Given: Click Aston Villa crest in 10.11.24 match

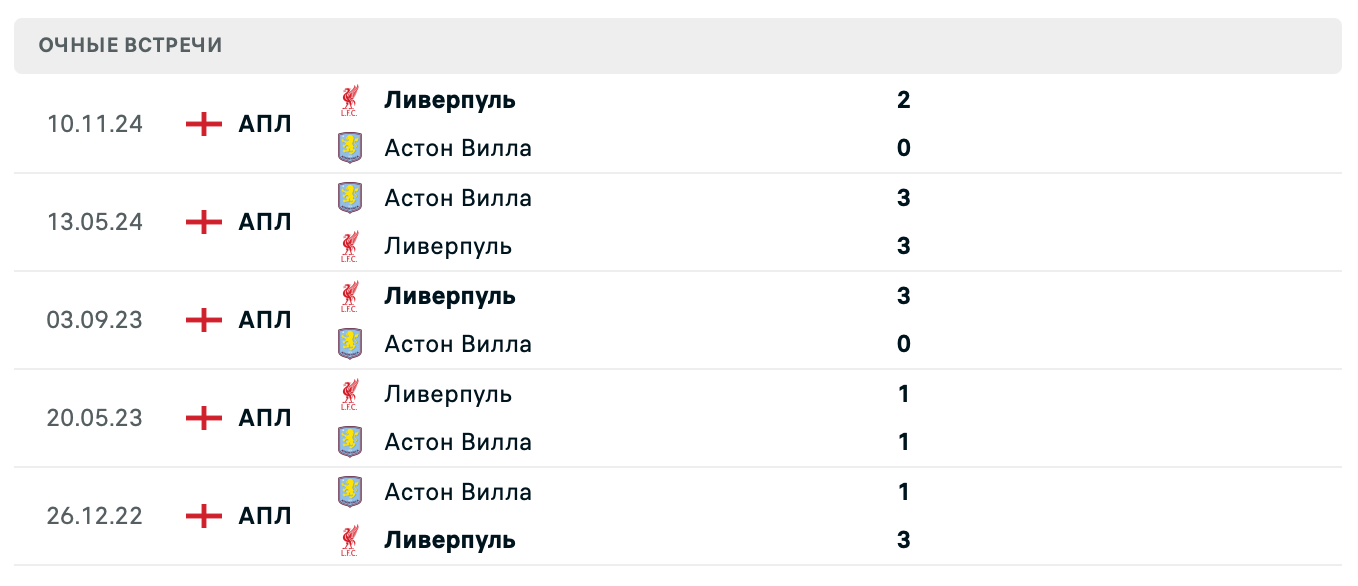Looking at the screenshot, I should tap(349, 148).
